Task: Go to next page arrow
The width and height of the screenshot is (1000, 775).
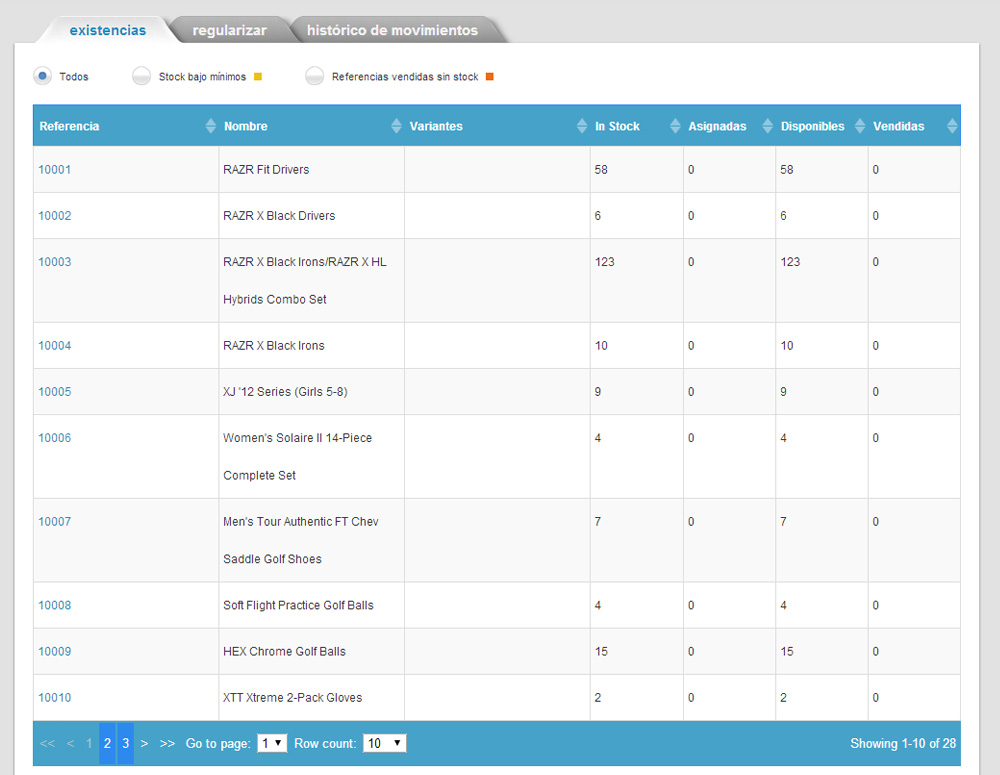Action: (145, 743)
